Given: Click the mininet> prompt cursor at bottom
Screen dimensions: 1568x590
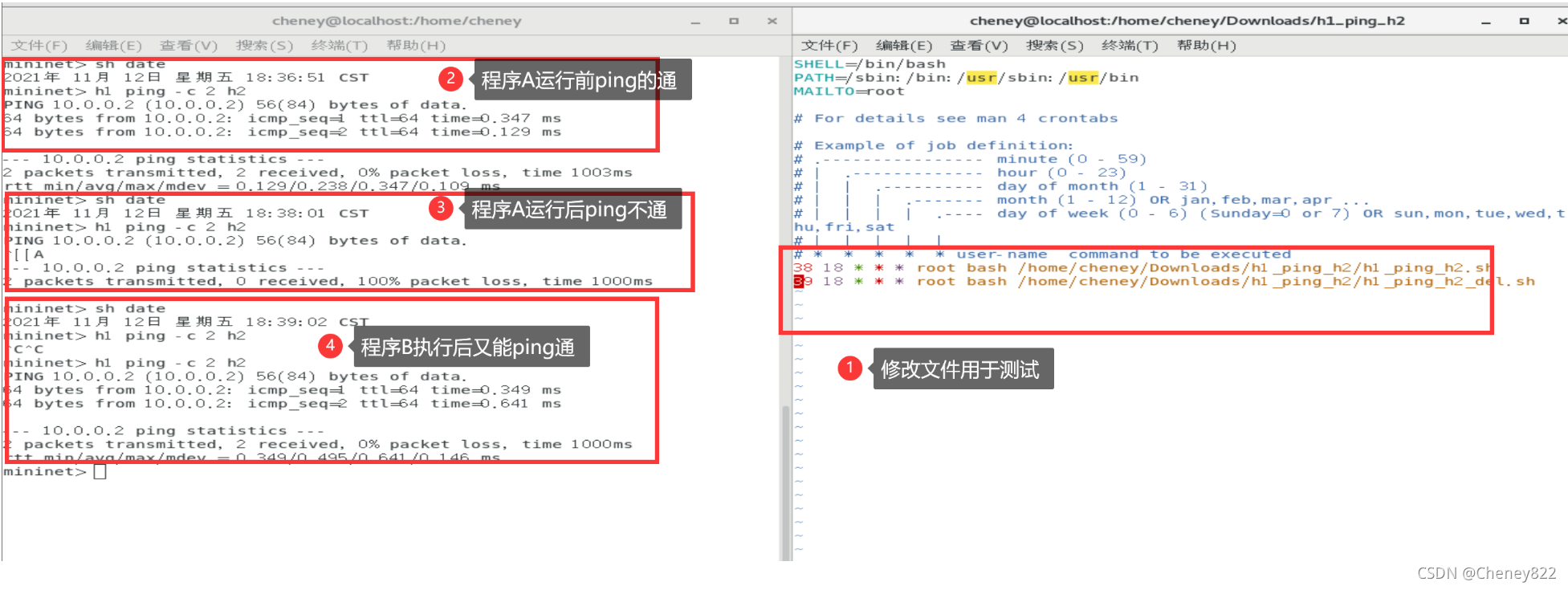Looking at the screenshot, I should pos(100,472).
